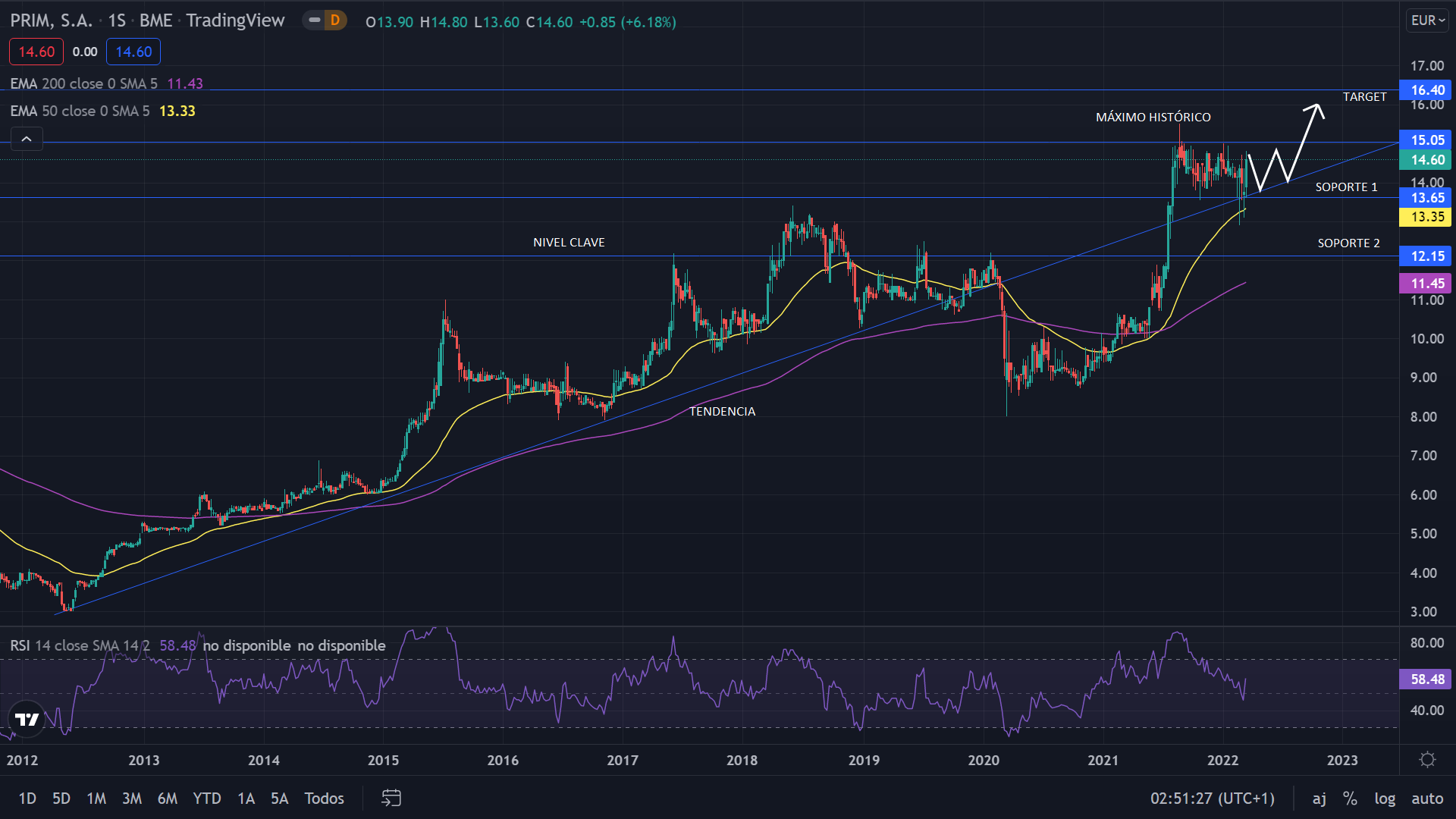Collapse the indicator legend with chevron
The width and height of the screenshot is (1456, 819).
coord(27,139)
